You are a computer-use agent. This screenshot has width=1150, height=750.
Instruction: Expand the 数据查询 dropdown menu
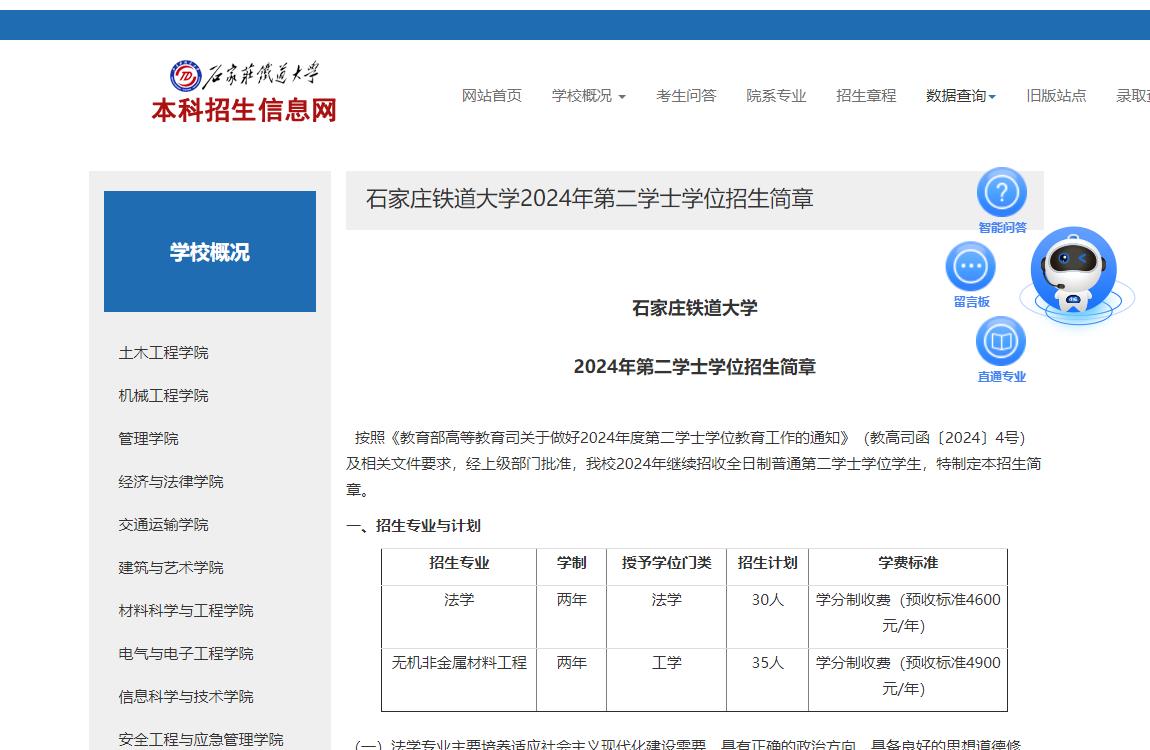click(x=961, y=96)
